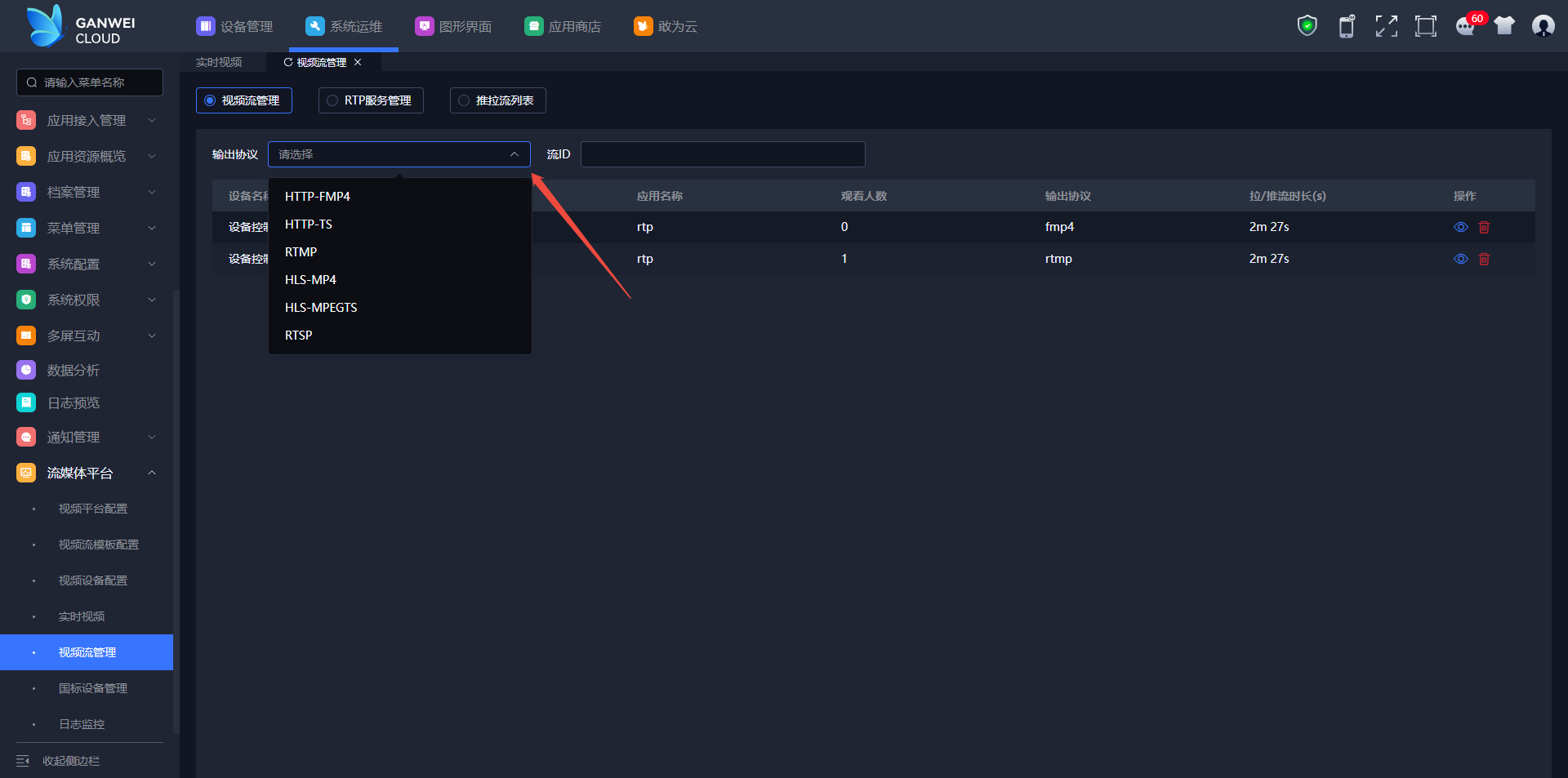The image size is (1568, 778).
Task: Click the collapse sidebar icon
Action: 23,761
